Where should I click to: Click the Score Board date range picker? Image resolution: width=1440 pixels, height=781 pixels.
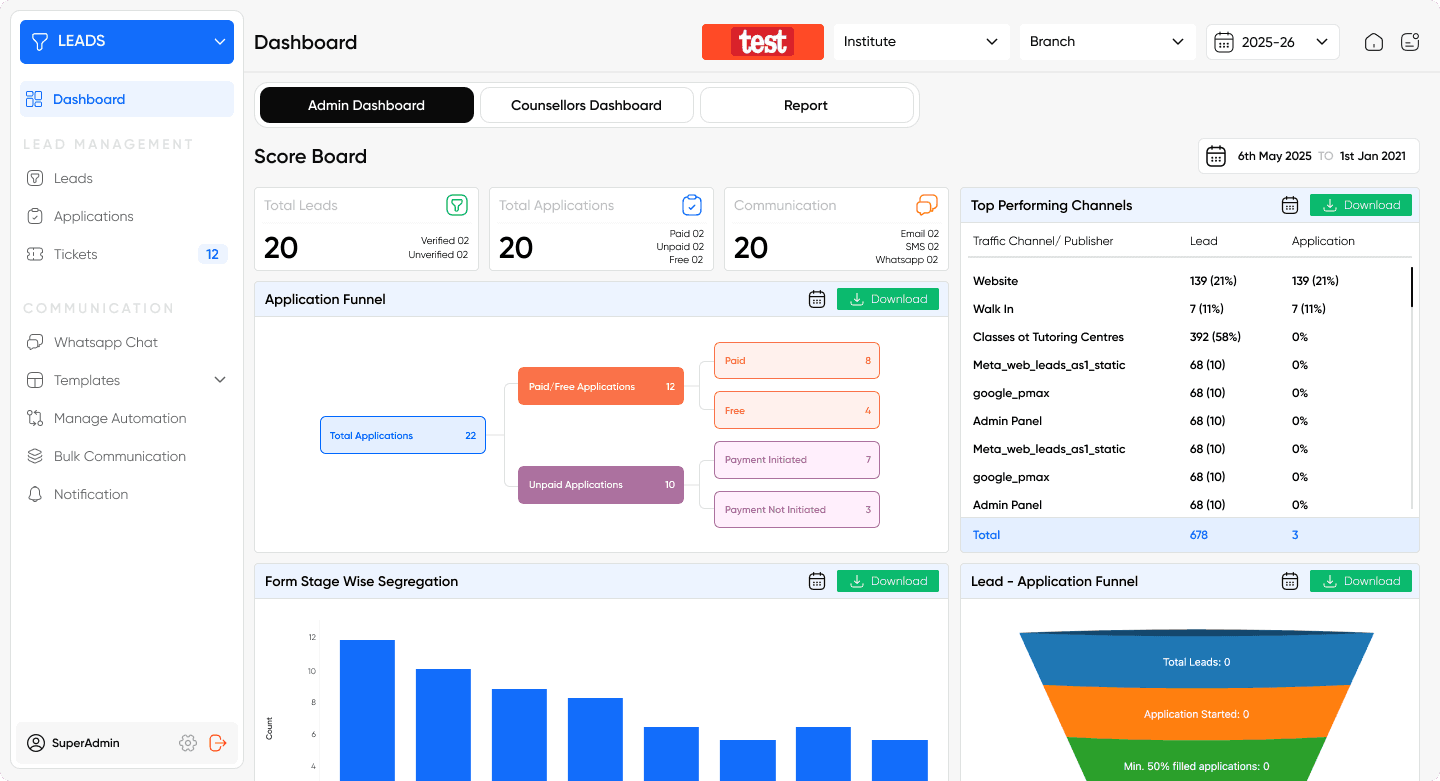click(x=1309, y=156)
